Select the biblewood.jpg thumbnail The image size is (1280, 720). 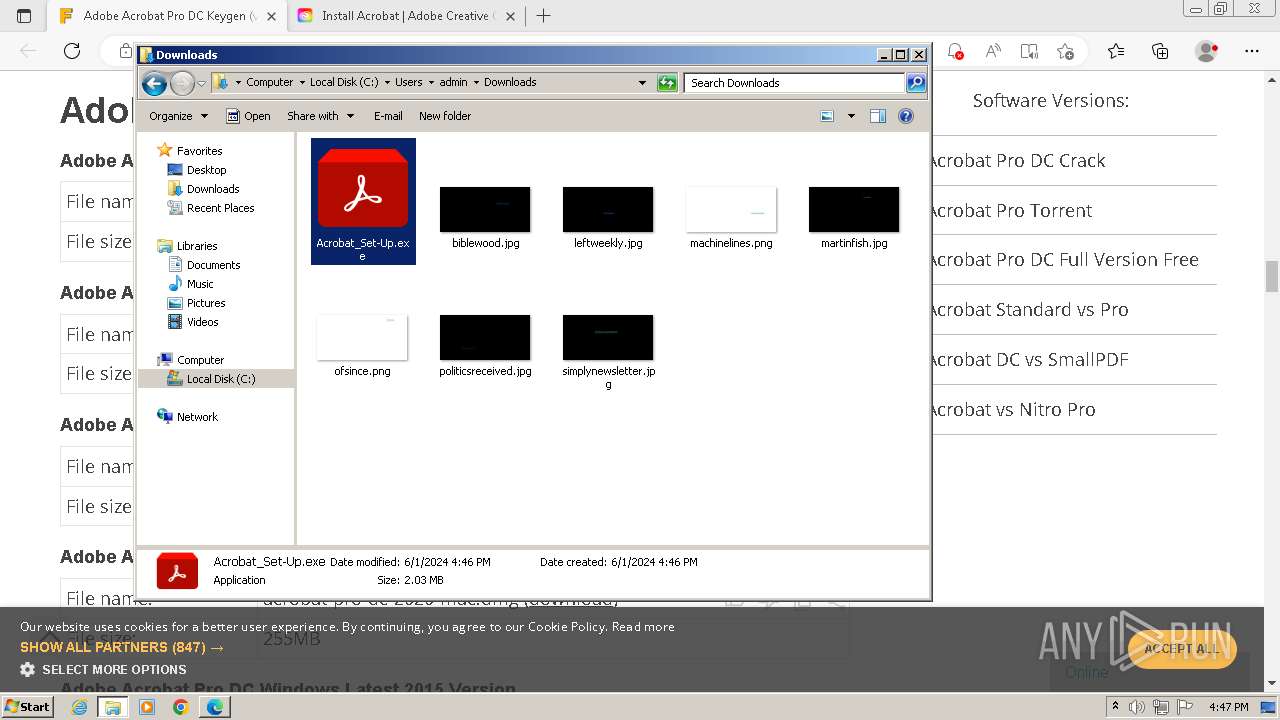[485, 209]
